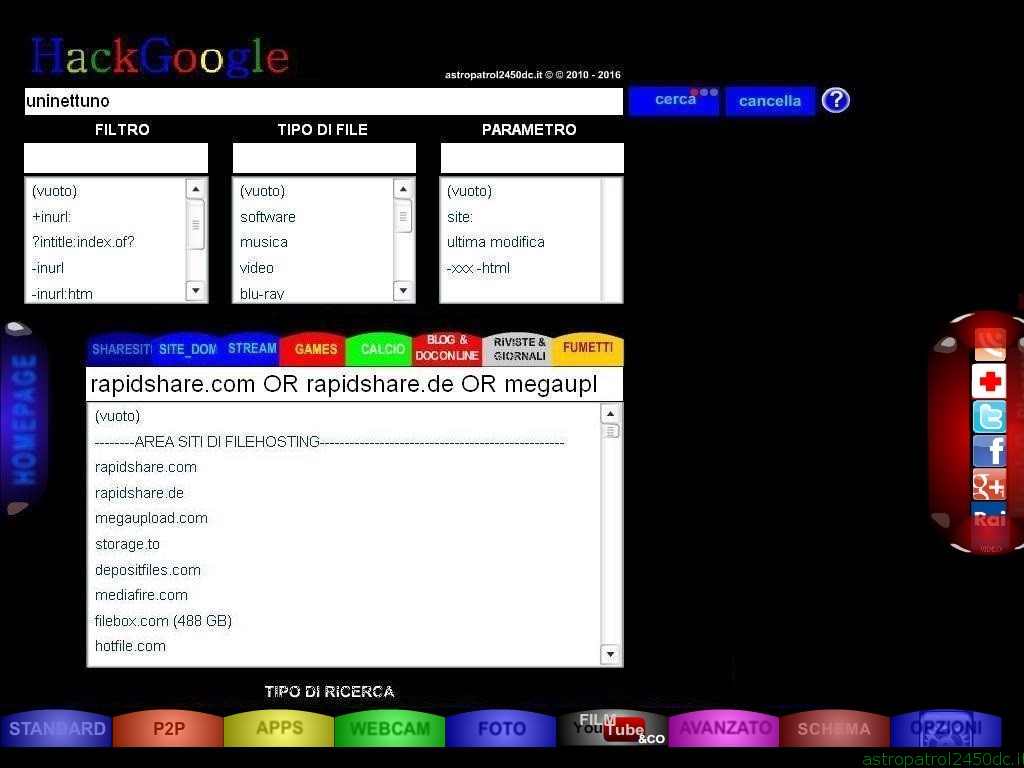Open the blue question mark help icon
This screenshot has width=1024, height=768.
click(836, 101)
